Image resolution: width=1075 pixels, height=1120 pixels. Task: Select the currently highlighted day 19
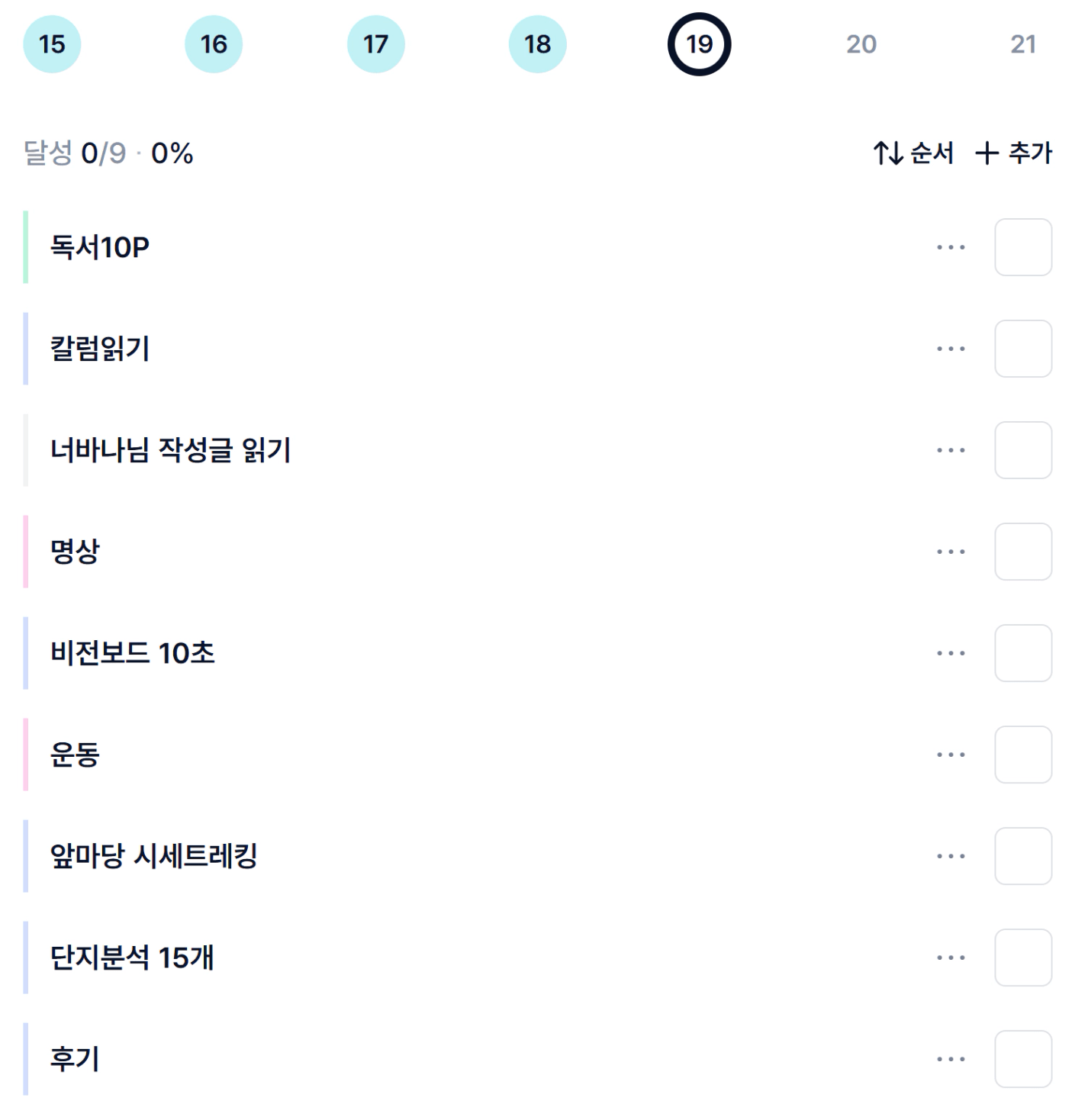pyautogui.click(x=699, y=44)
